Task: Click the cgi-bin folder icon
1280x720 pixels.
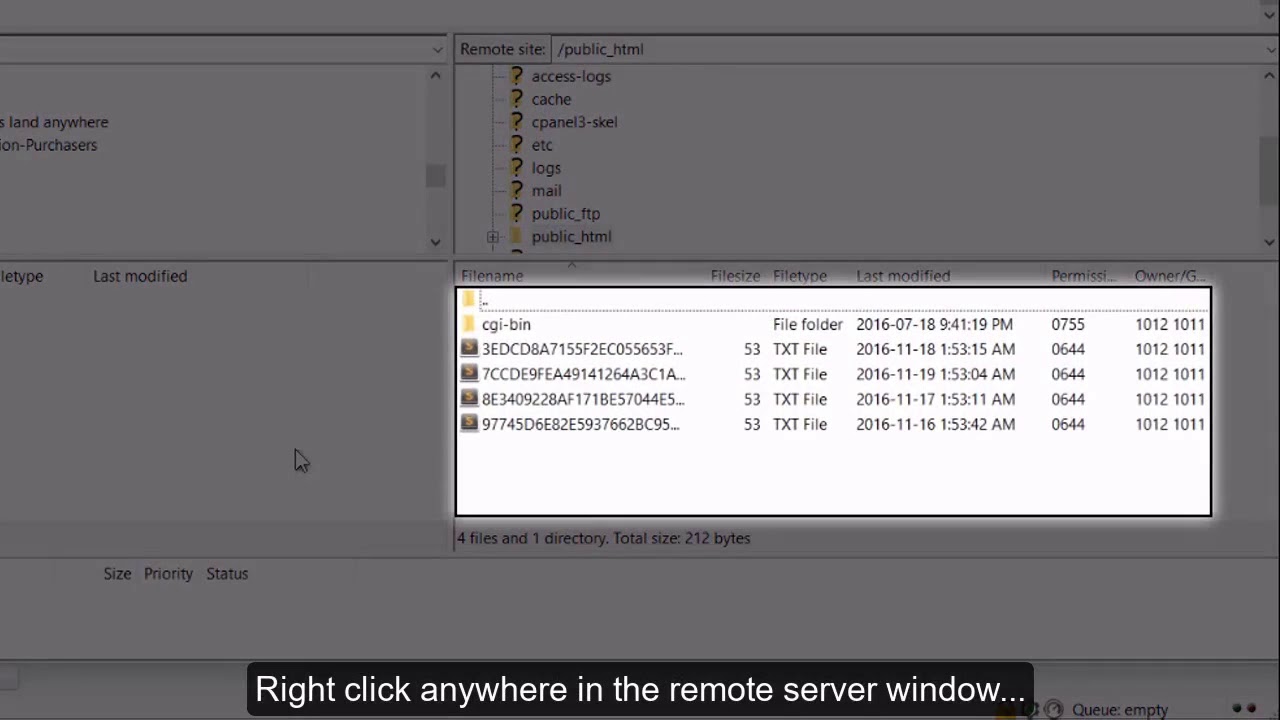Action: [469, 324]
